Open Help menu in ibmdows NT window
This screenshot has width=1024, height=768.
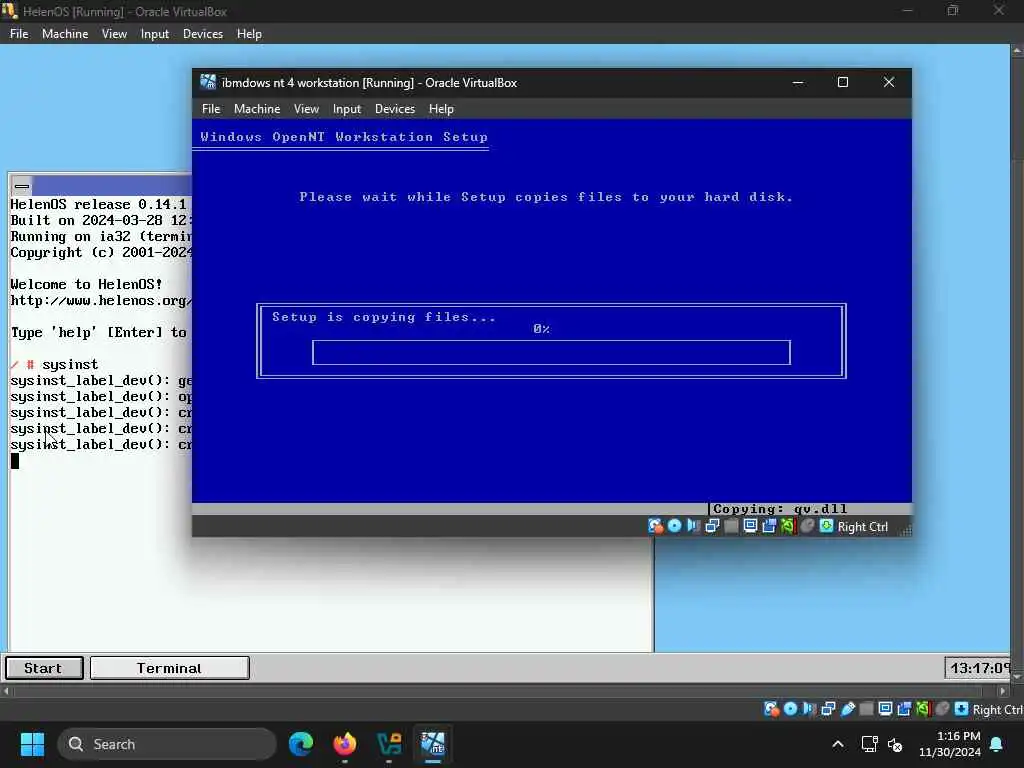tap(441, 109)
